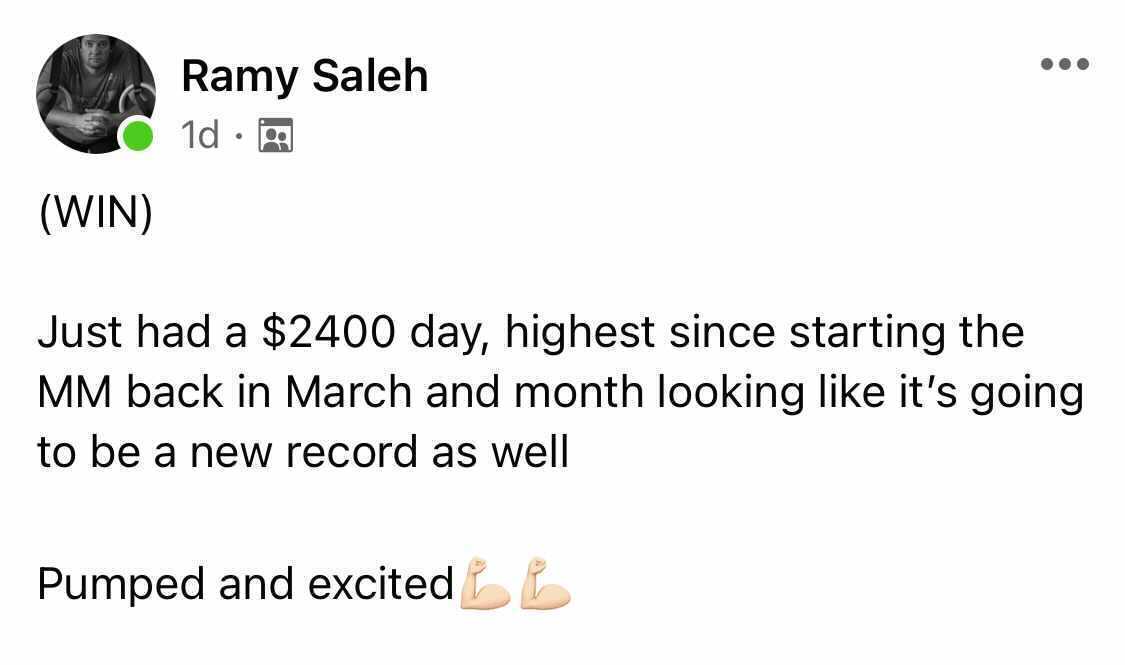Image resolution: width=1125 pixels, height=665 pixels.
Task: Click the $2400 amount in the post
Action: pos(329,332)
